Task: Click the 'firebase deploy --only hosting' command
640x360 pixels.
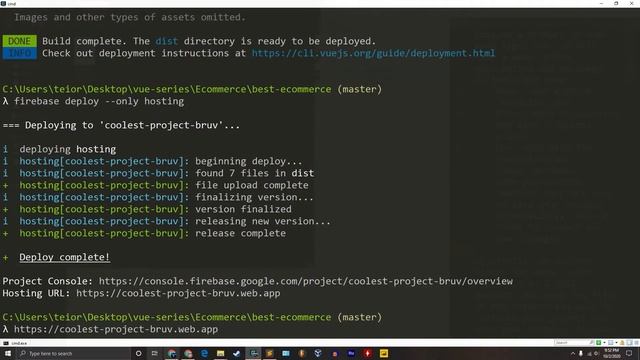Action: (x=99, y=101)
